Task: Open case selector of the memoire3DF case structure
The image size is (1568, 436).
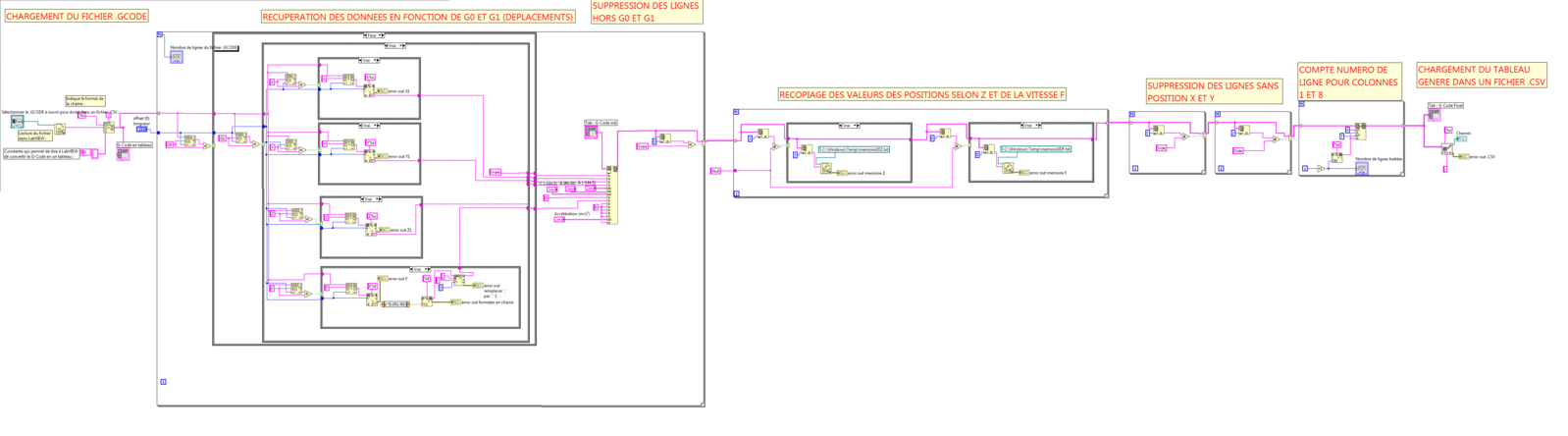Action: point(1030,126)
